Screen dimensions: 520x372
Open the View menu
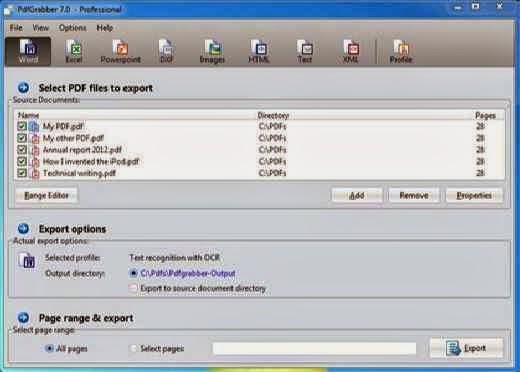coord(40,28)
